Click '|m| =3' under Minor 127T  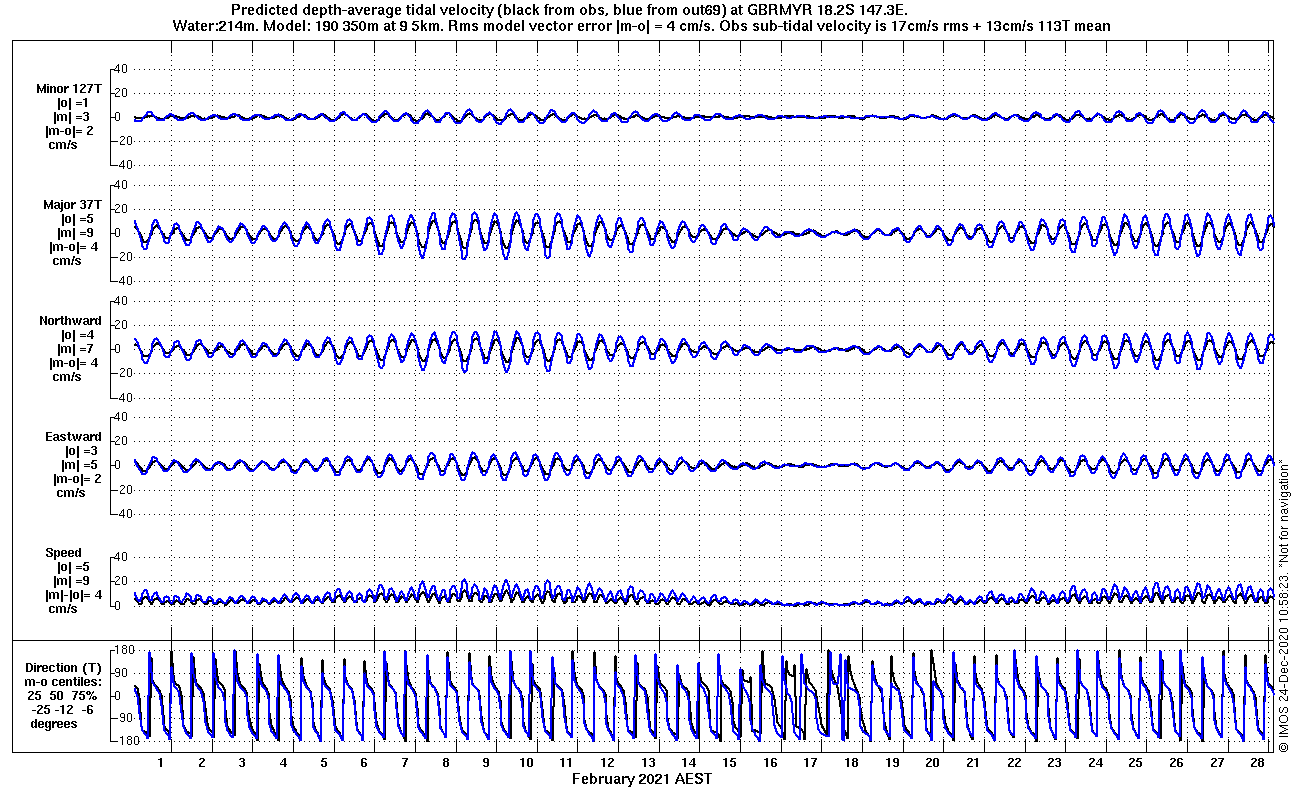(72, 117)
